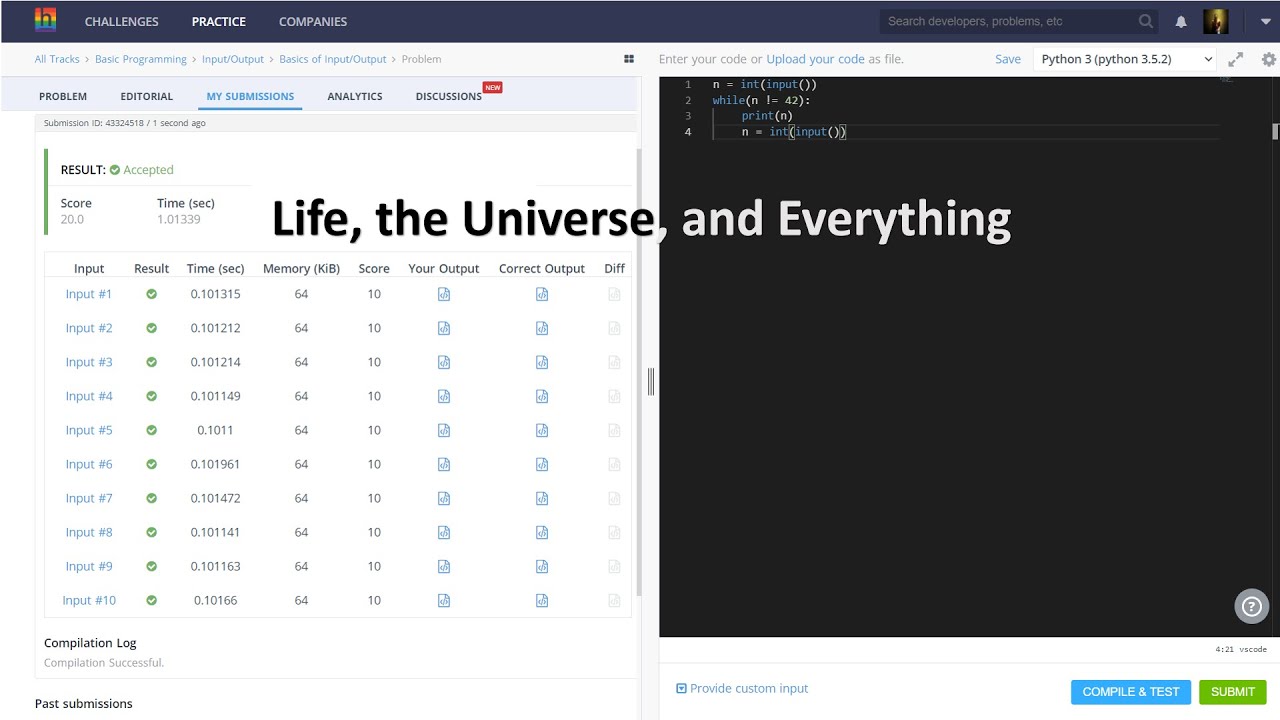Go to Basic Programming breadcrumb
Viewport: 1280px width, 720px height.
[x=141, y=59]
